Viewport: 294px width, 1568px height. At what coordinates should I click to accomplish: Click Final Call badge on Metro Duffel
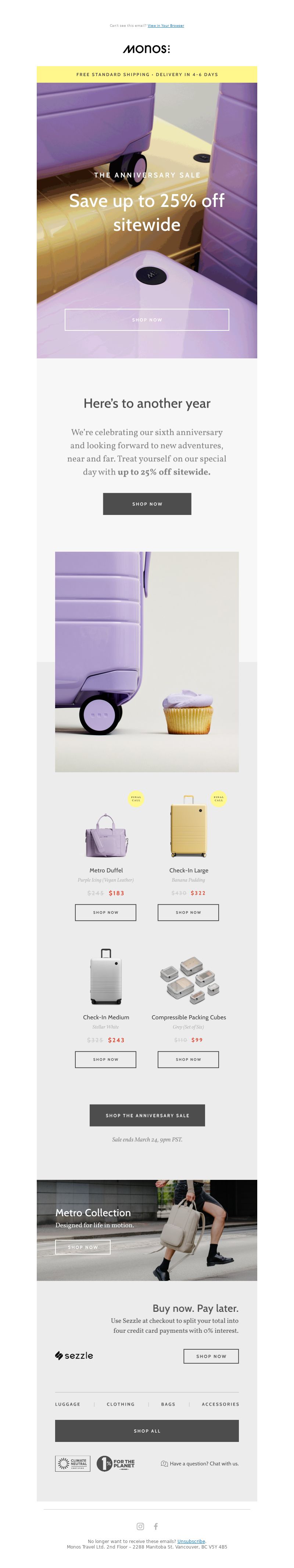click(136, 799)
